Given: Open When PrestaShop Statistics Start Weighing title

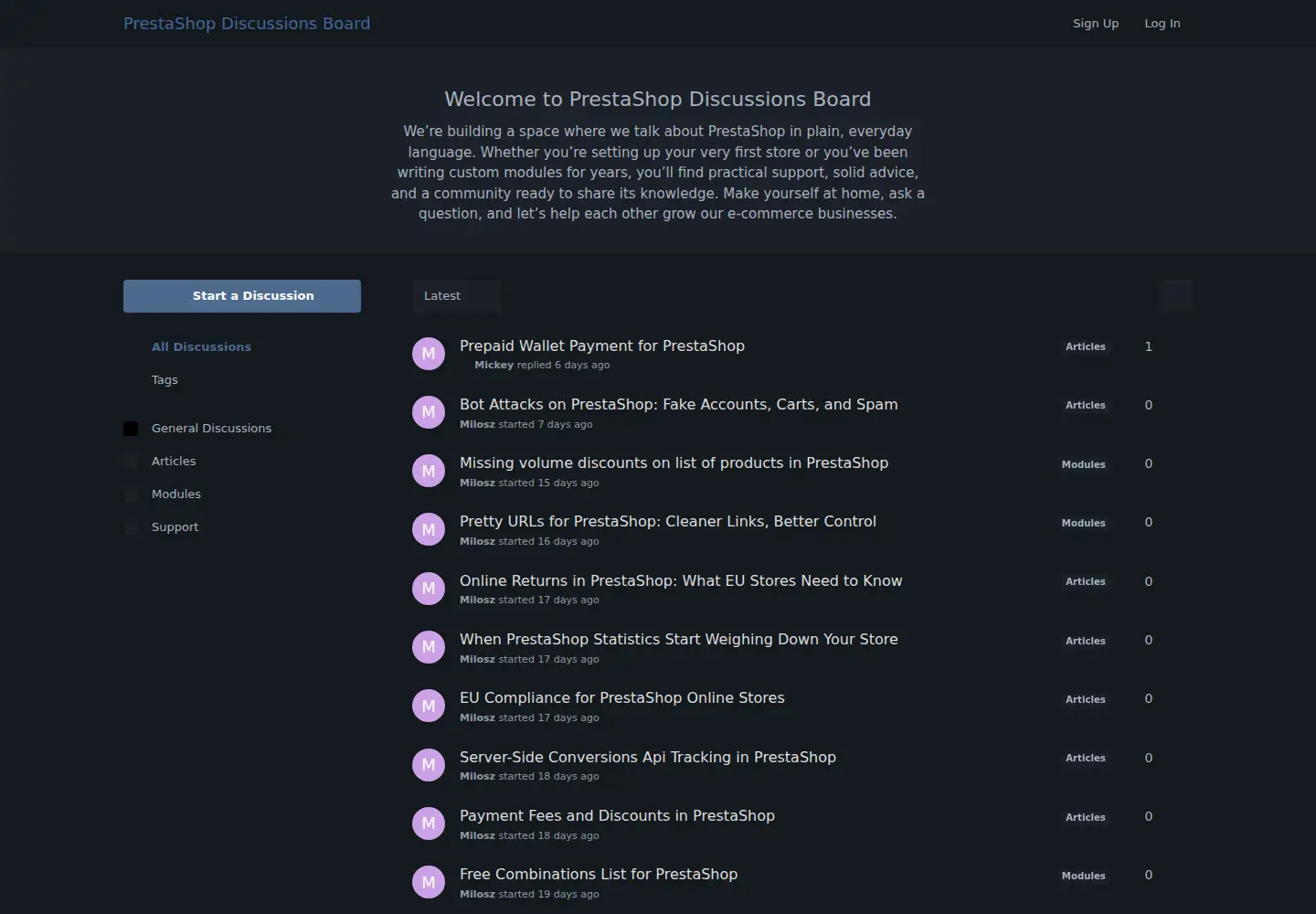Looking at the screenshot, I should tap(679, 639).
